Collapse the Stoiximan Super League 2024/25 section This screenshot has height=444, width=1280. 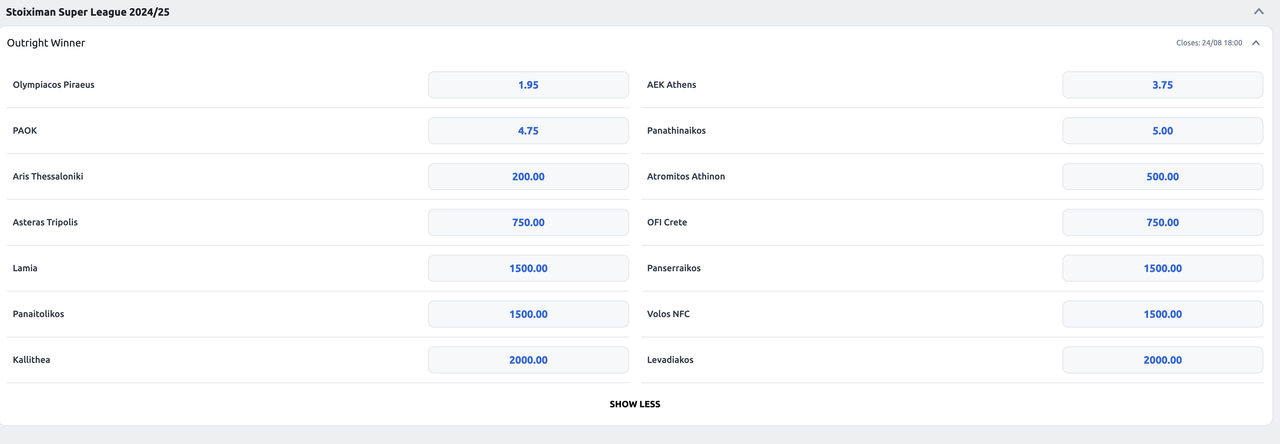click(1259, 11)
